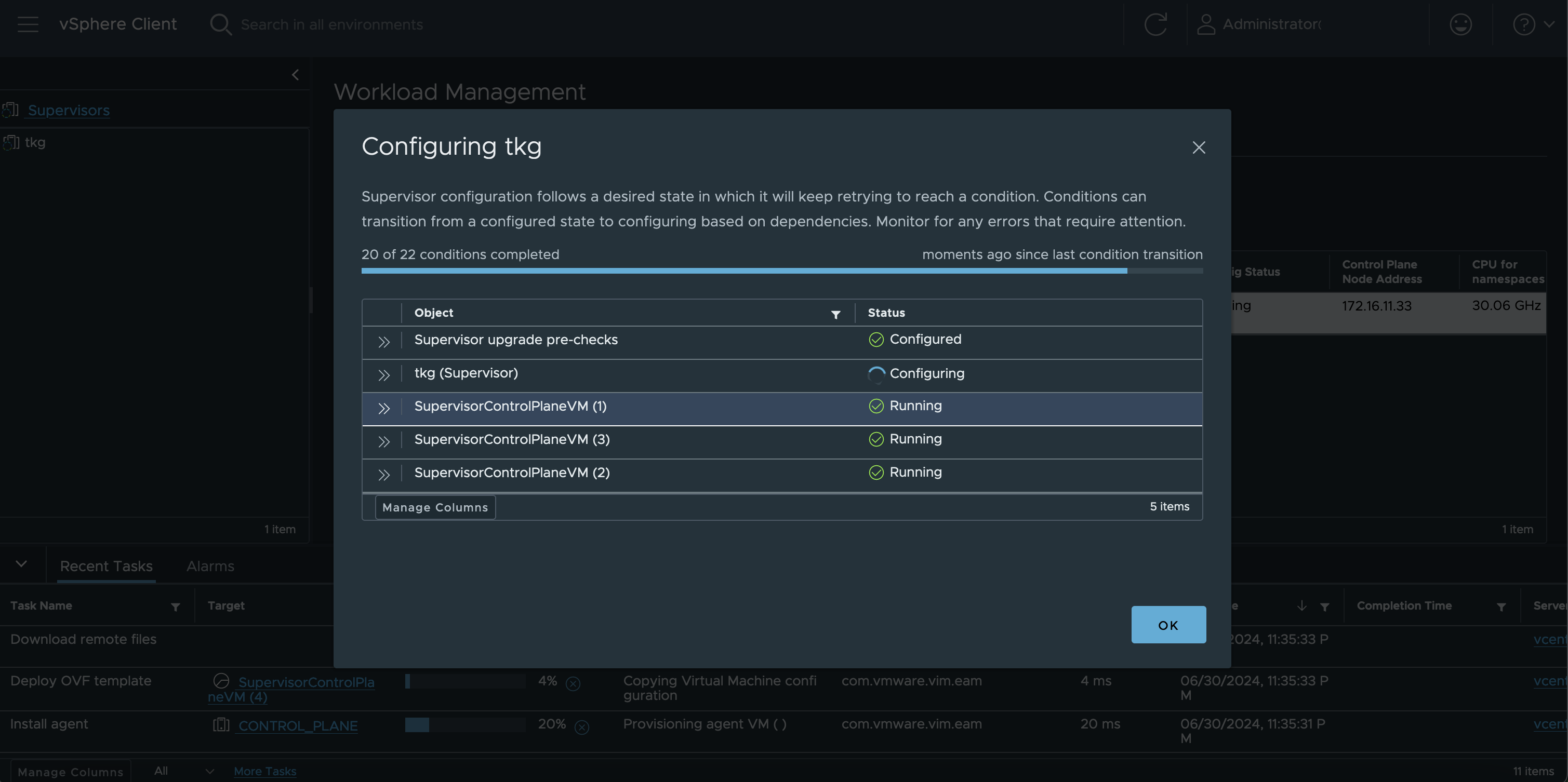Cancel the Deploy OVF template task
This screenshot has height=782, width=1568.
573,683
